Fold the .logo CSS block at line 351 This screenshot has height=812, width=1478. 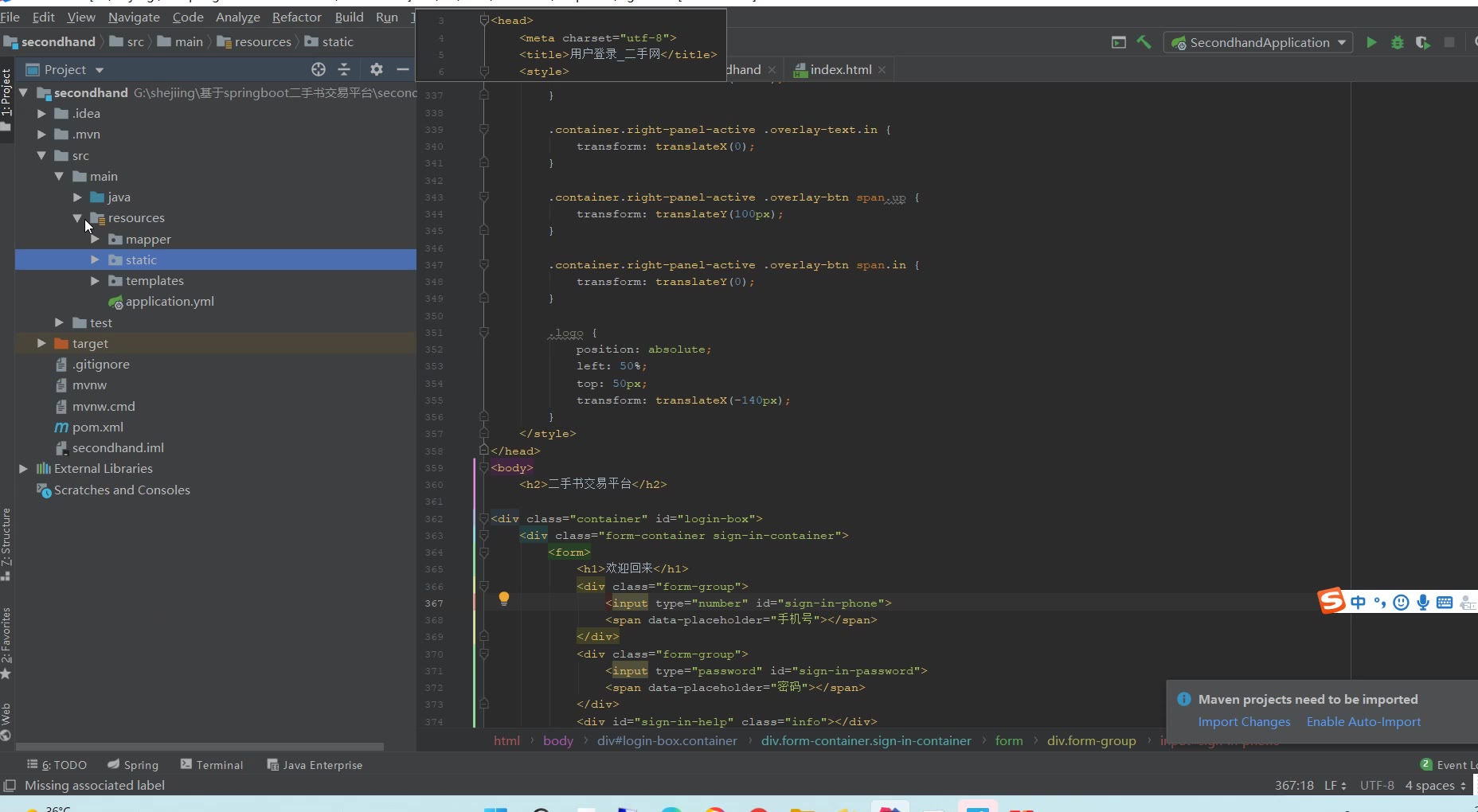point(483,333)
